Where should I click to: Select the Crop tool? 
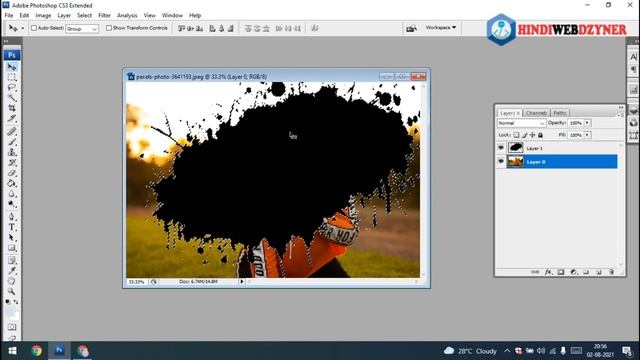pos(12,108)
